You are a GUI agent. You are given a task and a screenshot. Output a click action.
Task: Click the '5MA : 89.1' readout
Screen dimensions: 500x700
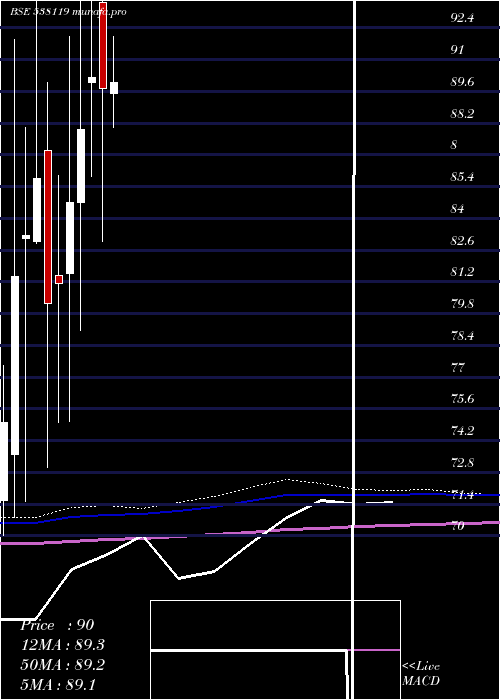(58, 684)
